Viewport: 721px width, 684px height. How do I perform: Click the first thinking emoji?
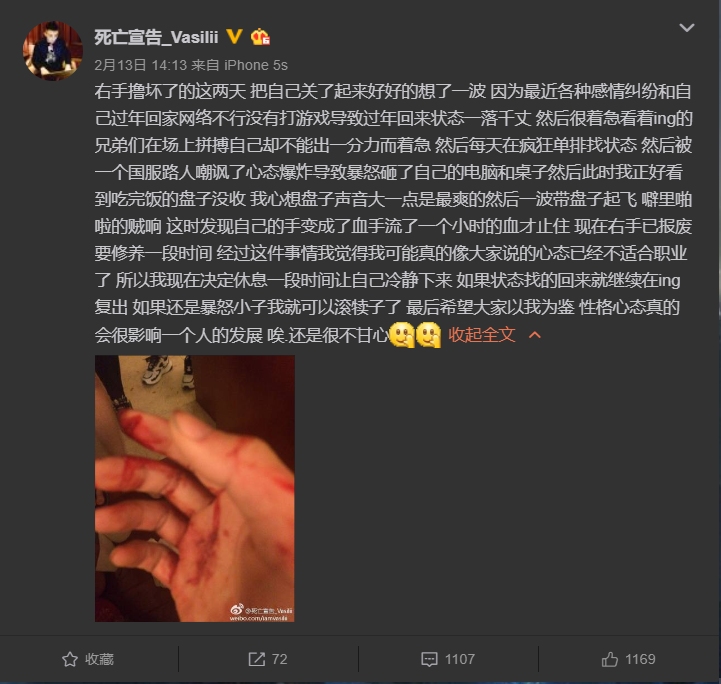[x=402, y=335]
